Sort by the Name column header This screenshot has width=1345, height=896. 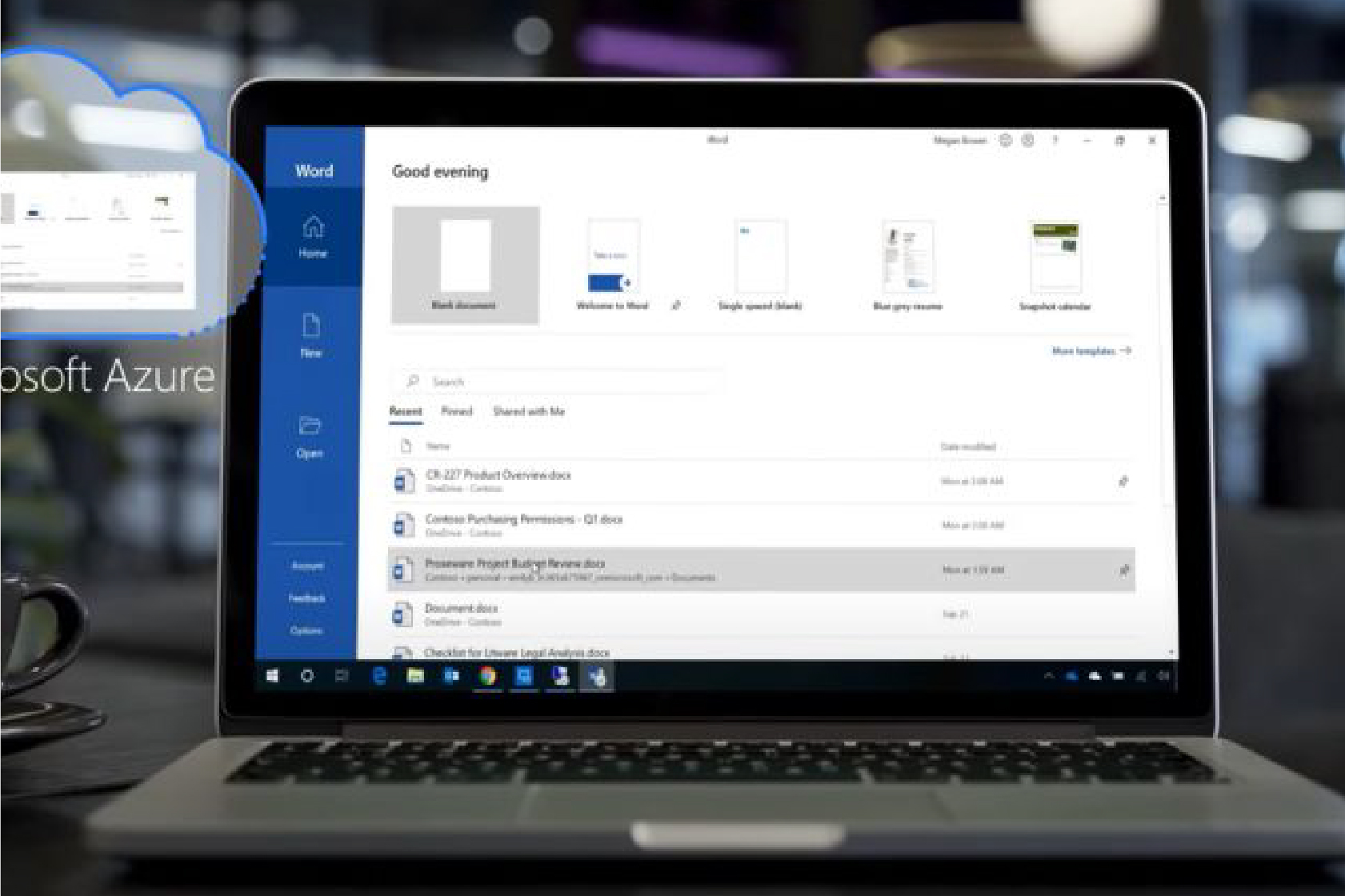[x=438, y=446]
